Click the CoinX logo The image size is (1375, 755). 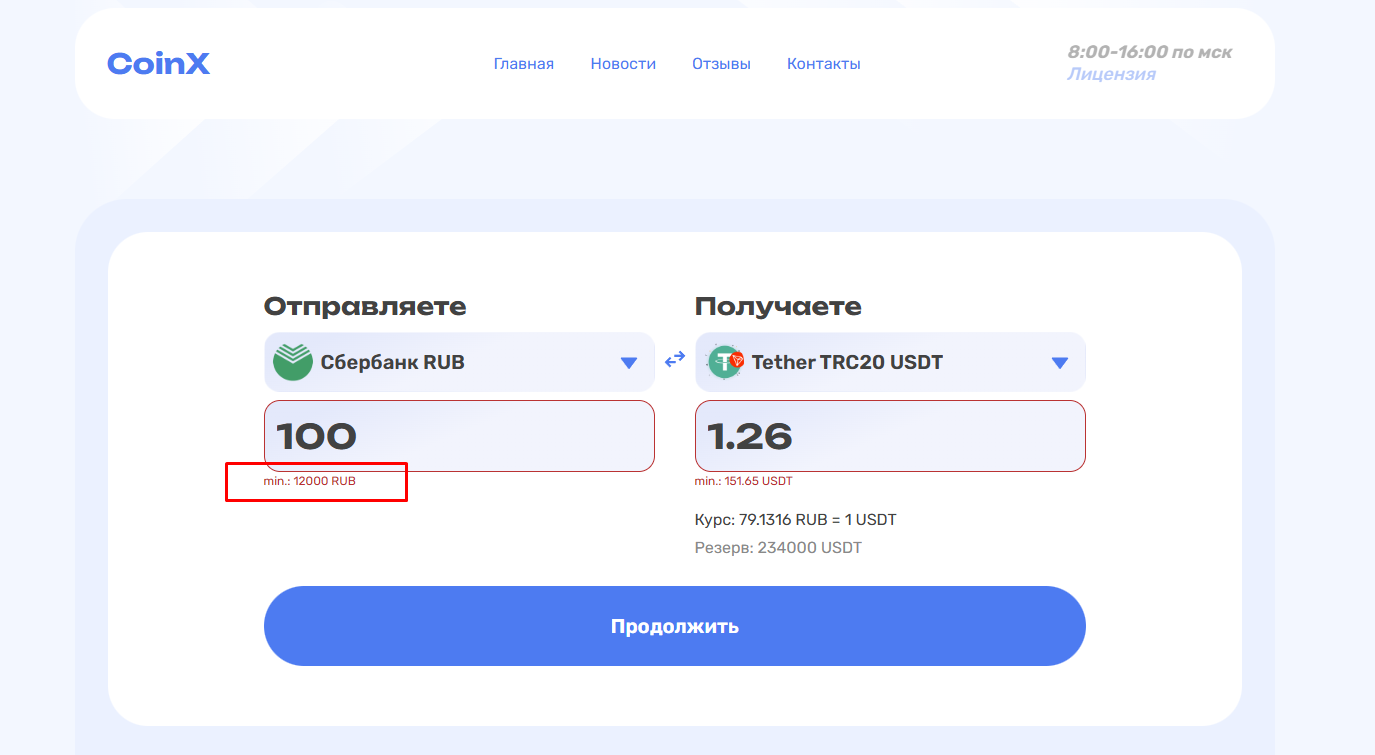click(x=158, y=64)
